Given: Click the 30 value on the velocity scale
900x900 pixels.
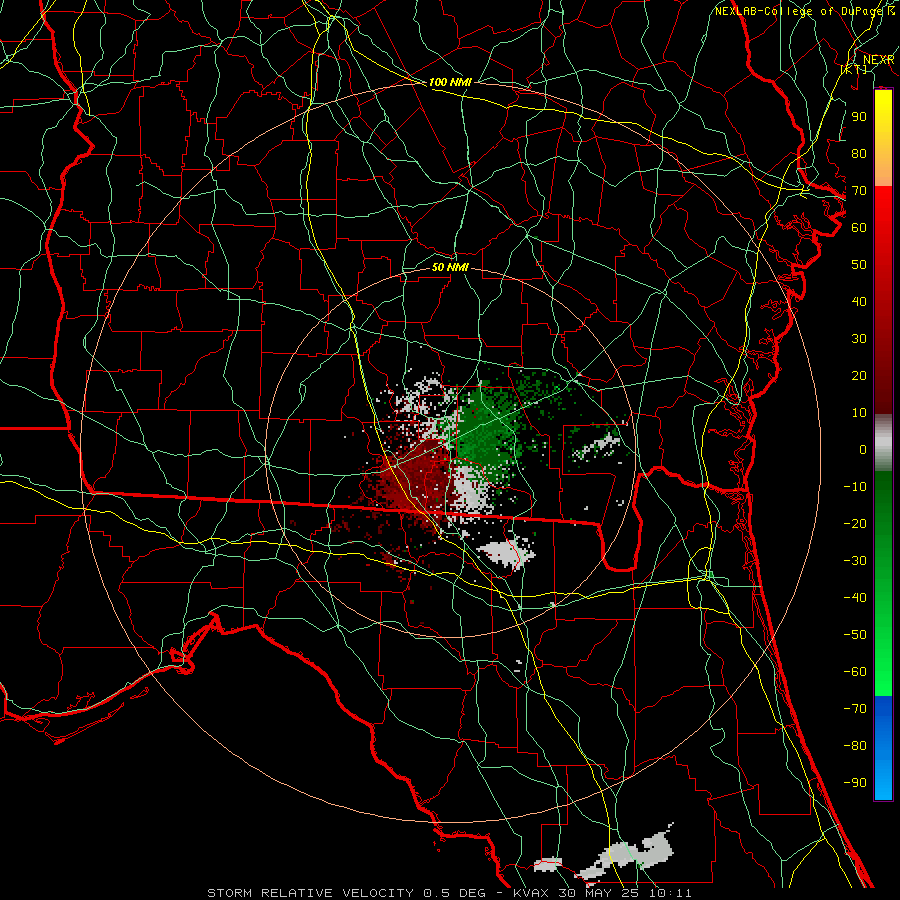Looking at the screenshot, I should [x=859, y=339].
